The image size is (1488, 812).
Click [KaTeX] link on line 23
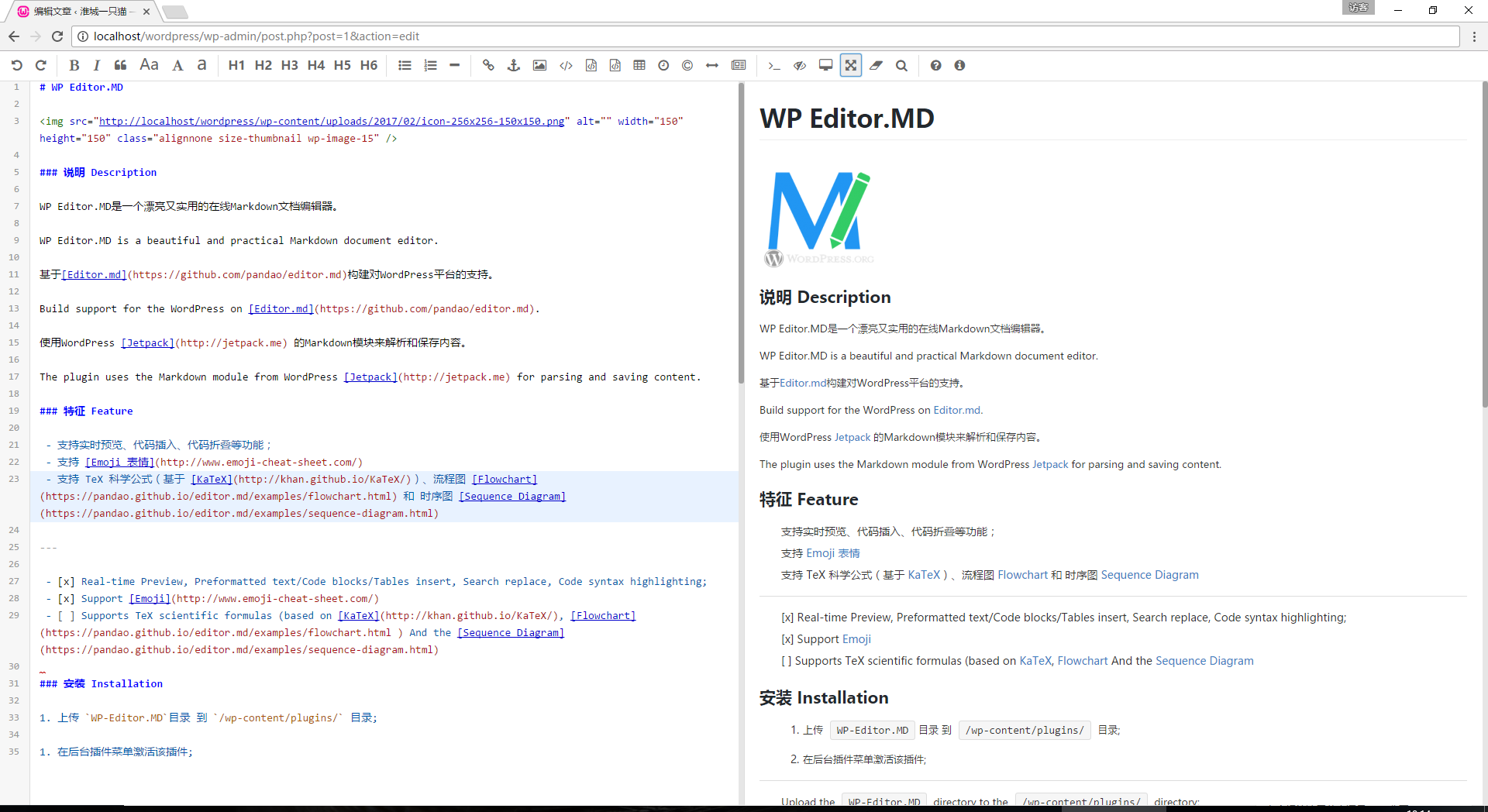pos(212,480)
